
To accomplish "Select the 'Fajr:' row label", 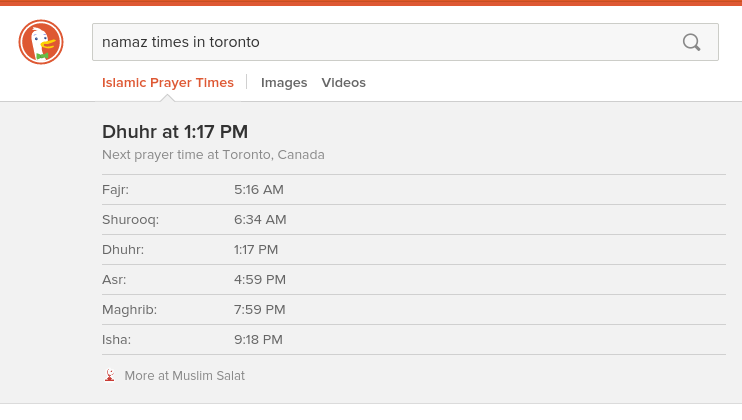I will pyautogui.click(x=115, y=190).
